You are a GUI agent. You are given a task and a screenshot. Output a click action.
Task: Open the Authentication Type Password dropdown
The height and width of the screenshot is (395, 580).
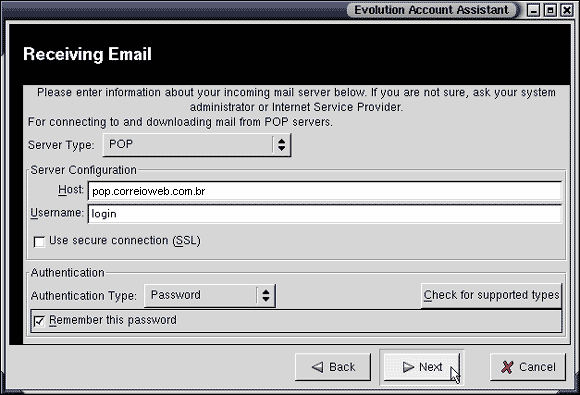coord(210,296)
